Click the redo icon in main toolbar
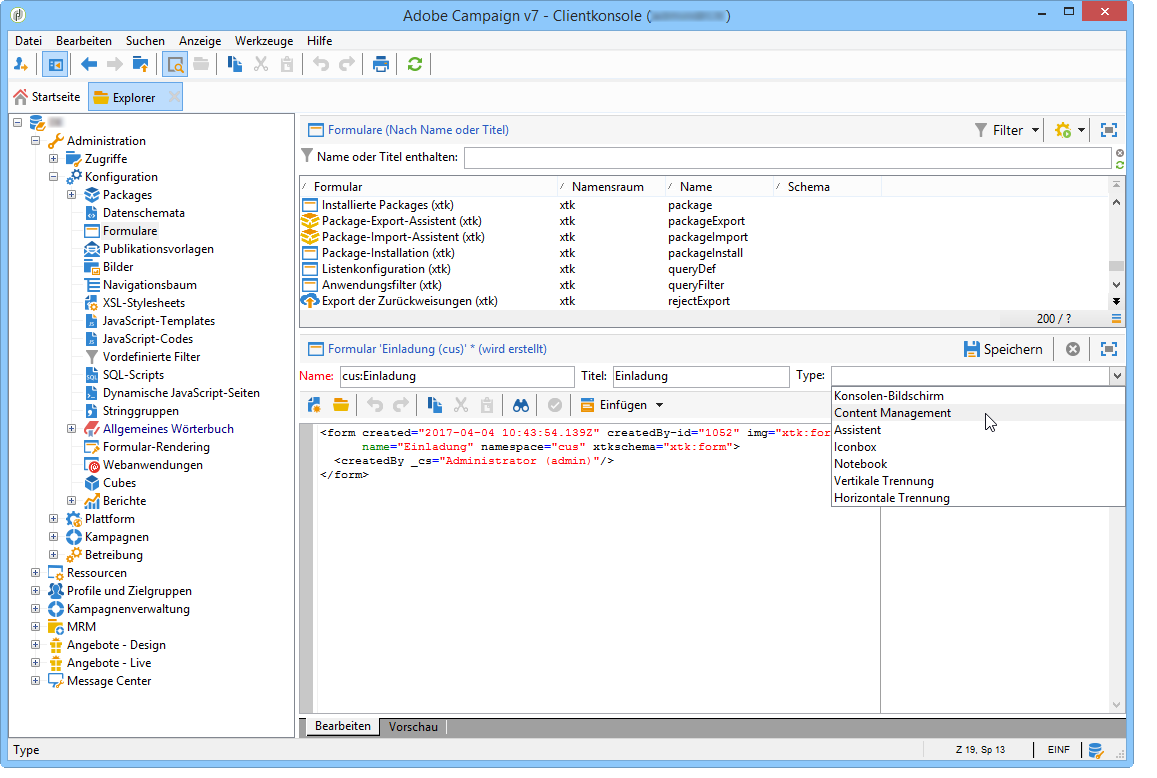This screenshot has width=1157, height=778. tap(347, 64)
